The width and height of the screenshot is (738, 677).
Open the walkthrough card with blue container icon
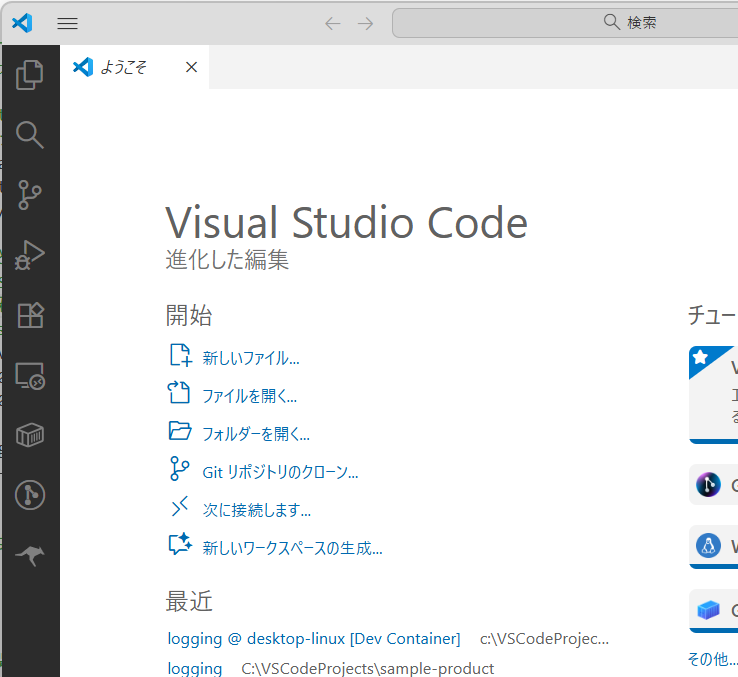pos(714,611)
